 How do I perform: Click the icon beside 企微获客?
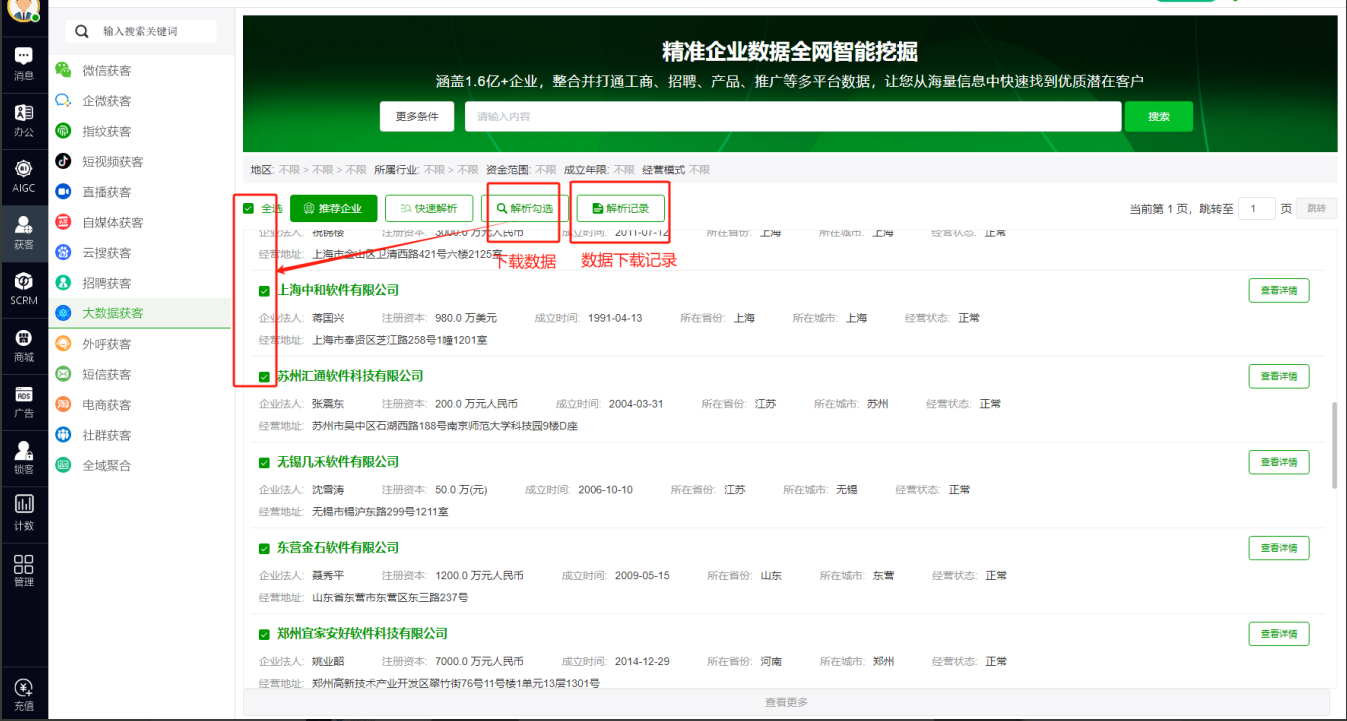tap(63, 101)
